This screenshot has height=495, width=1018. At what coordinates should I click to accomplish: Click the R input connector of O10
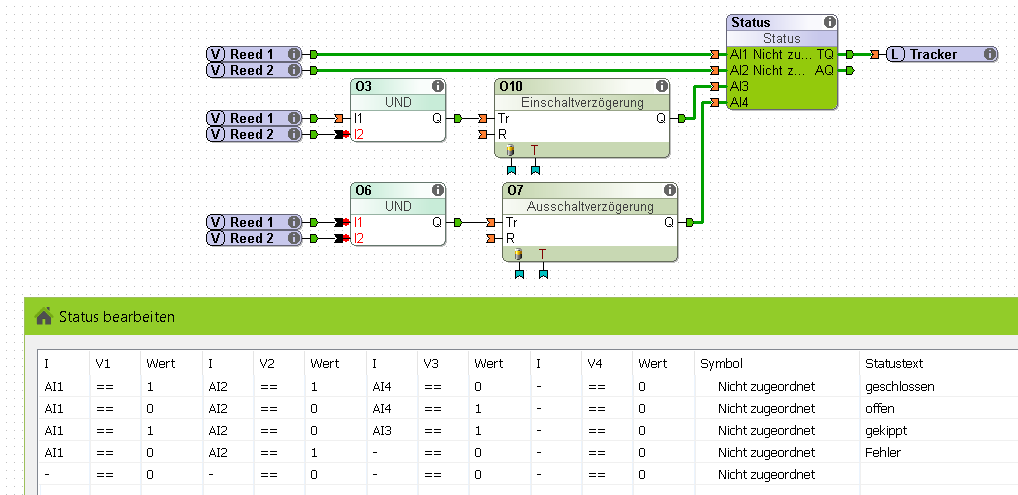tap(482, 134)
